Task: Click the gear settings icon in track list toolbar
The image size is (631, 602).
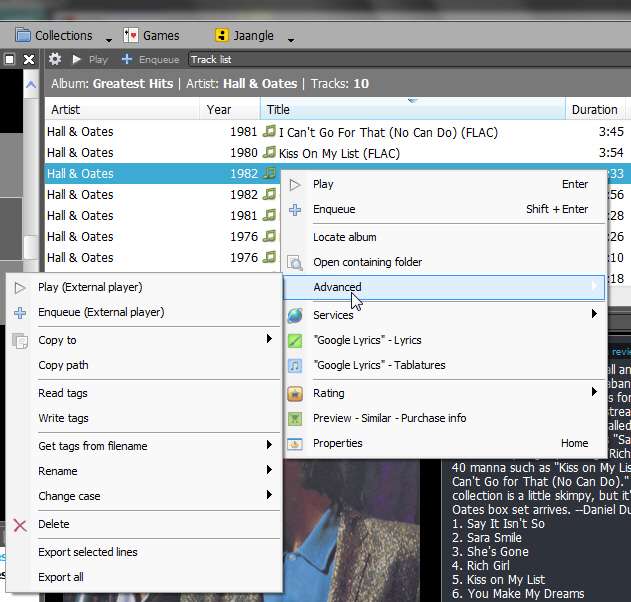Action: 55,59
